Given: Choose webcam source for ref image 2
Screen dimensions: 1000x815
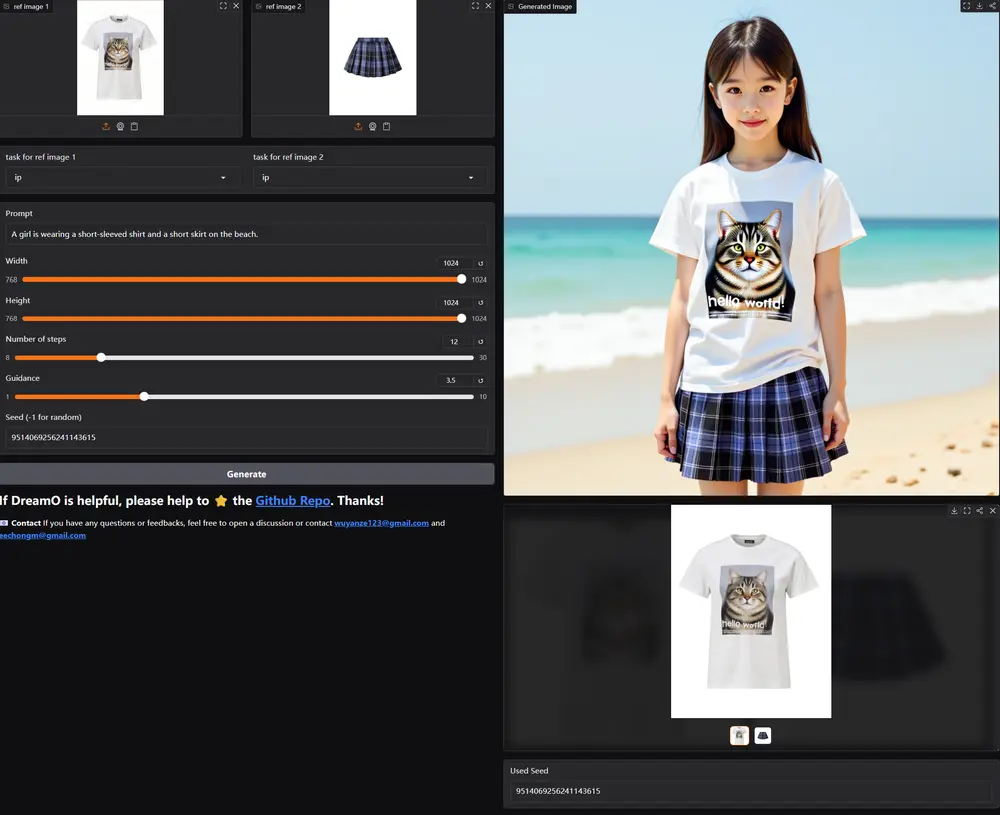Looking at the screenshot, I should pos(372,126).
